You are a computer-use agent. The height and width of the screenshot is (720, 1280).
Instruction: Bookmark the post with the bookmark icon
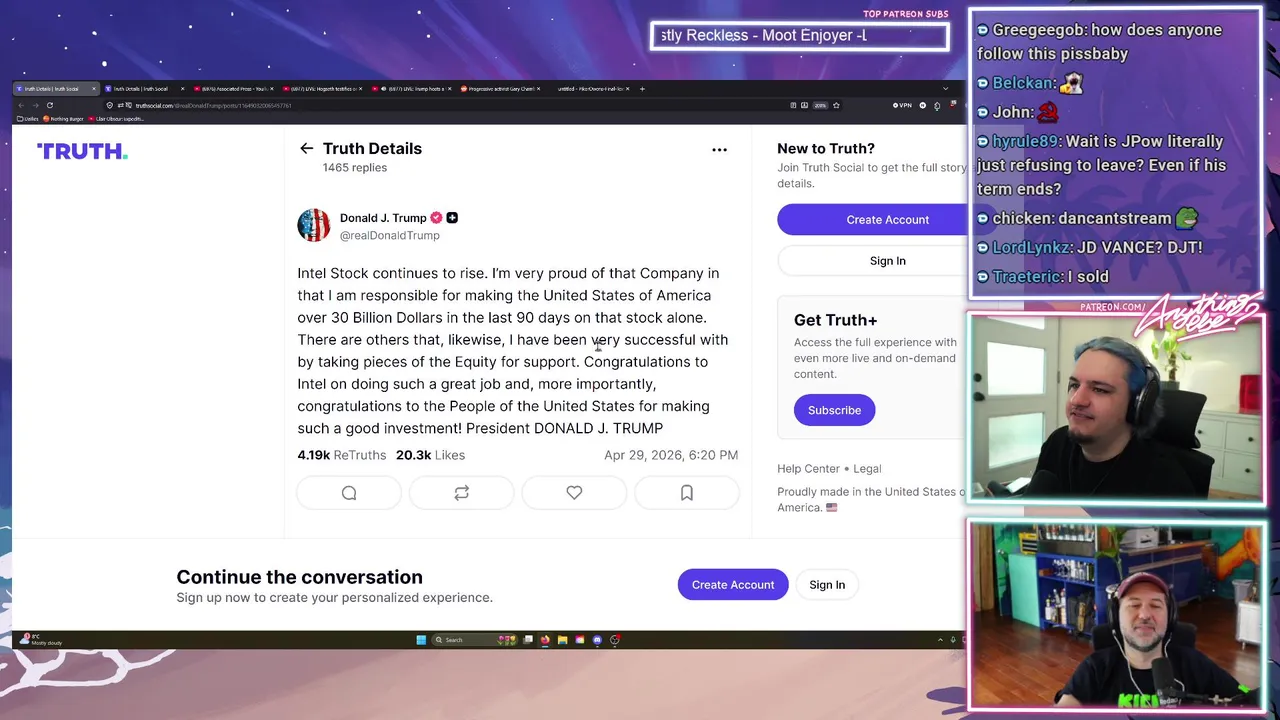coord(687,493)
